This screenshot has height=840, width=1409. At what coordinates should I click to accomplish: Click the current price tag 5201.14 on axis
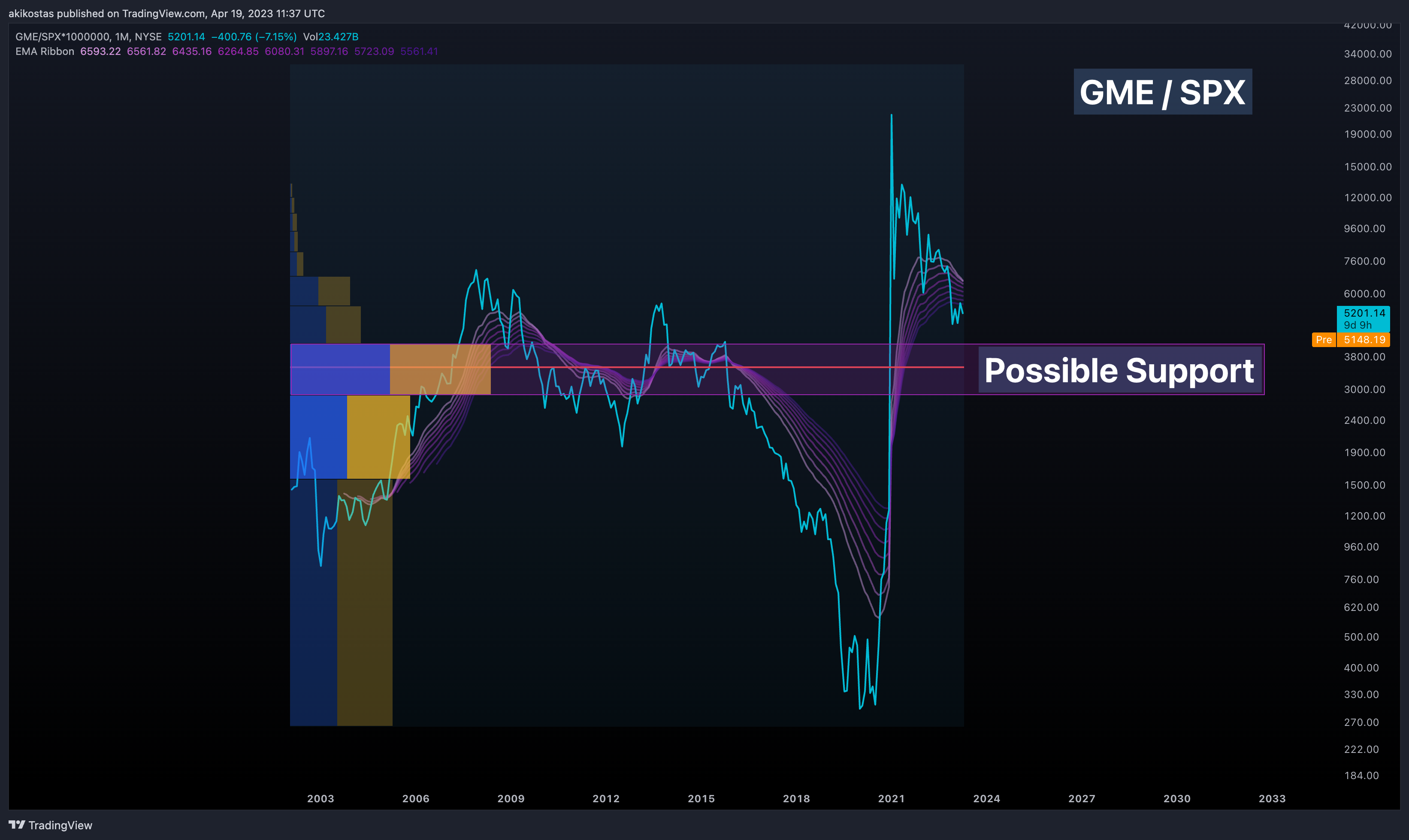click(1363, 319)
